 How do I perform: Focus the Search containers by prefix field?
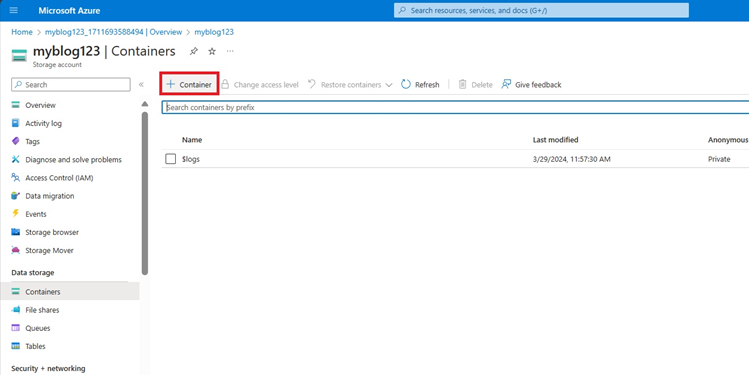coord(455,107)
